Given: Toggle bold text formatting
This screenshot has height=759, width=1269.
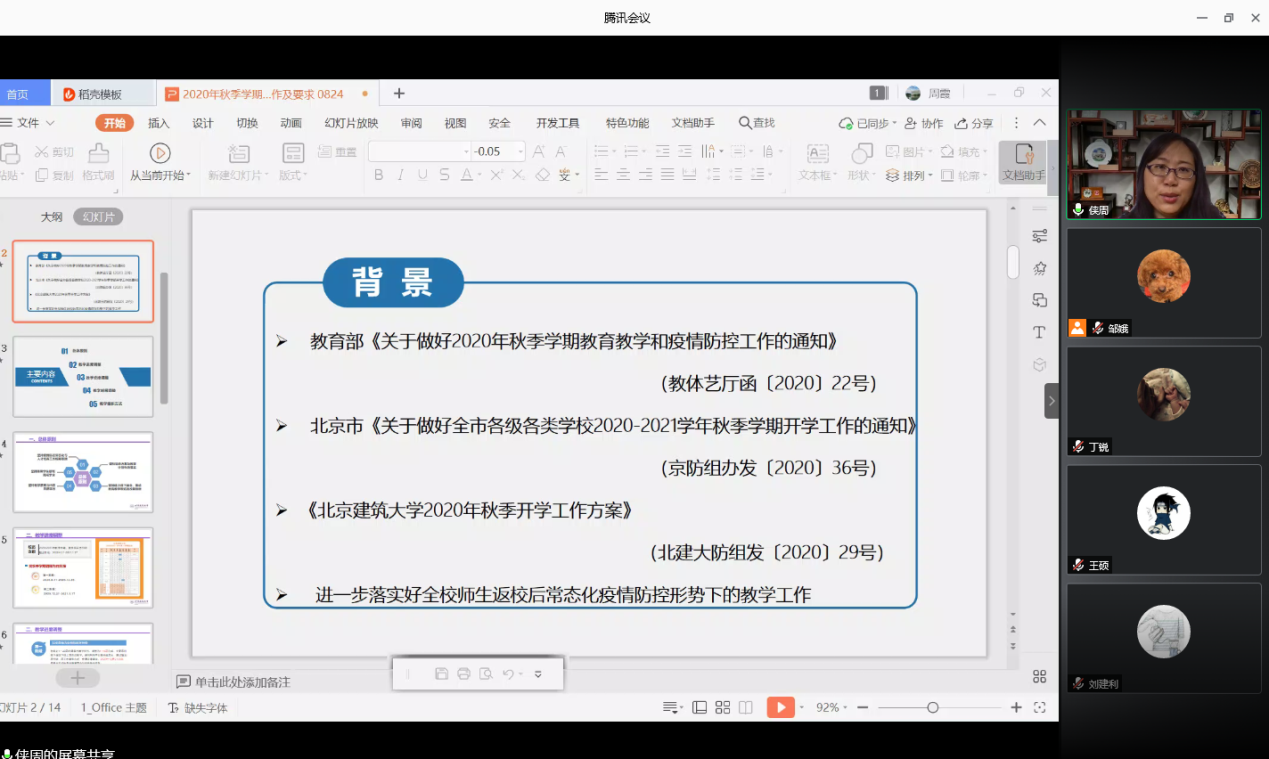Looking at the screenshot, I should pyautogui.click(x=378, y=175).
